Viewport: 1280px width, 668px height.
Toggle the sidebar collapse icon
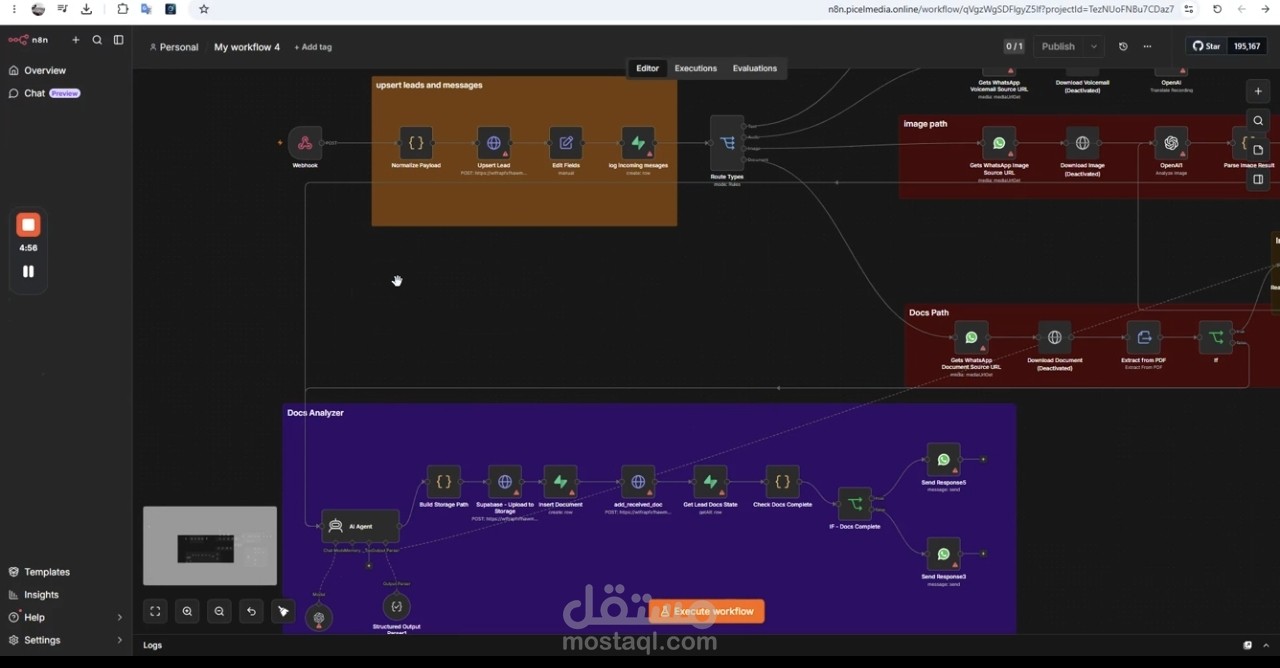pyautogui.click(x=118, y=40)
